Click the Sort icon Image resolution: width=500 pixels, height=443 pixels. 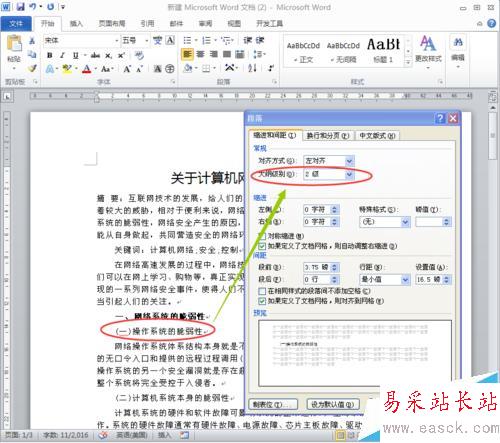(252, 68)
